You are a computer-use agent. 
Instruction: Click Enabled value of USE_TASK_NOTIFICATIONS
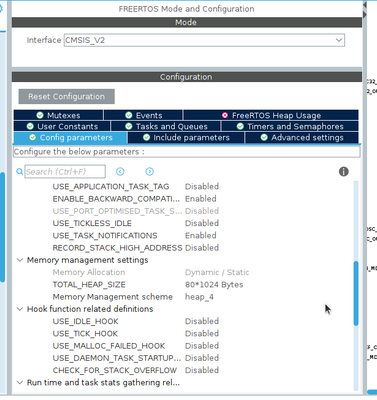point(201,236)
